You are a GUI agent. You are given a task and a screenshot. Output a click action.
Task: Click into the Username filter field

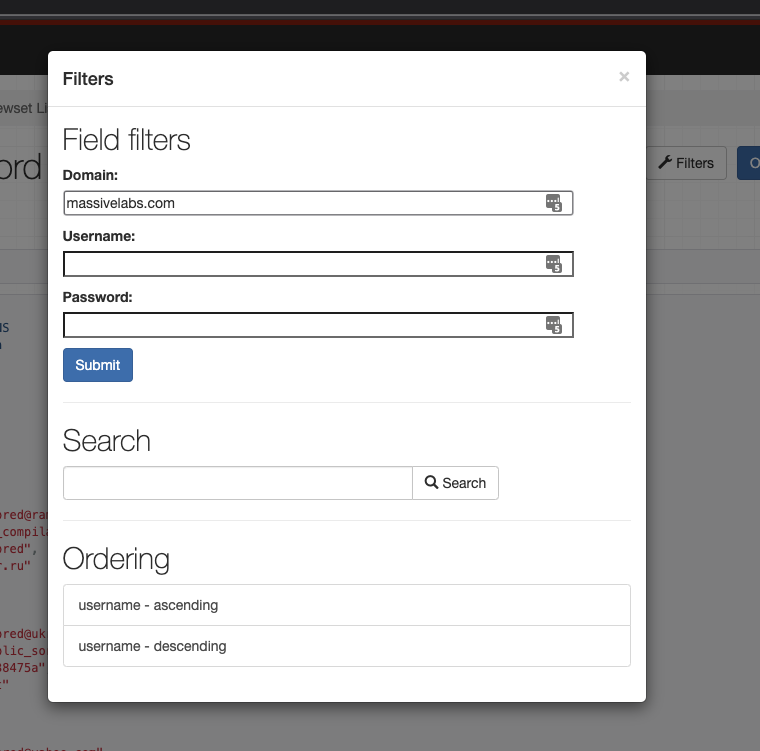[300, 264]
